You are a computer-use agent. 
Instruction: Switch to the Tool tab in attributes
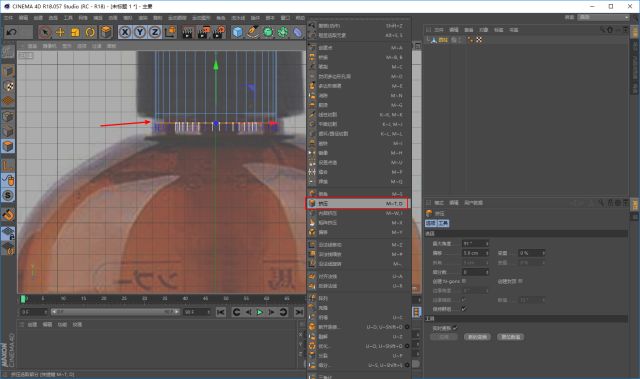443,223
